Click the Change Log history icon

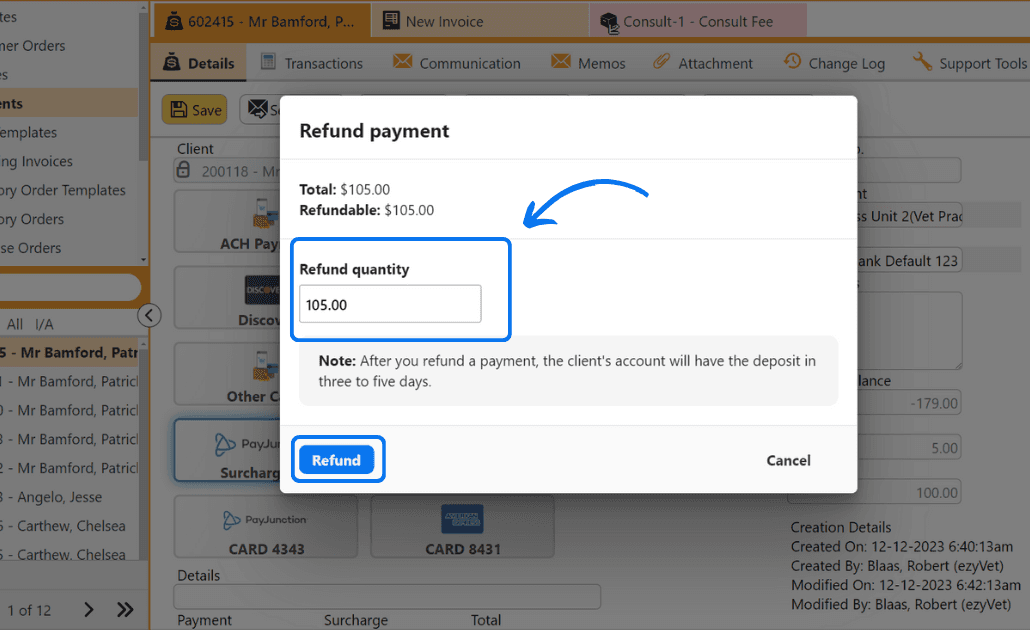click(792, 62)
